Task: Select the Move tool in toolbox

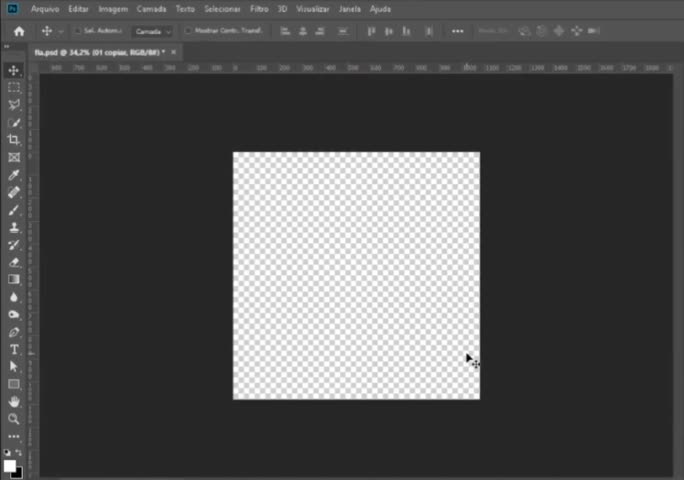Action: point(14,70)
